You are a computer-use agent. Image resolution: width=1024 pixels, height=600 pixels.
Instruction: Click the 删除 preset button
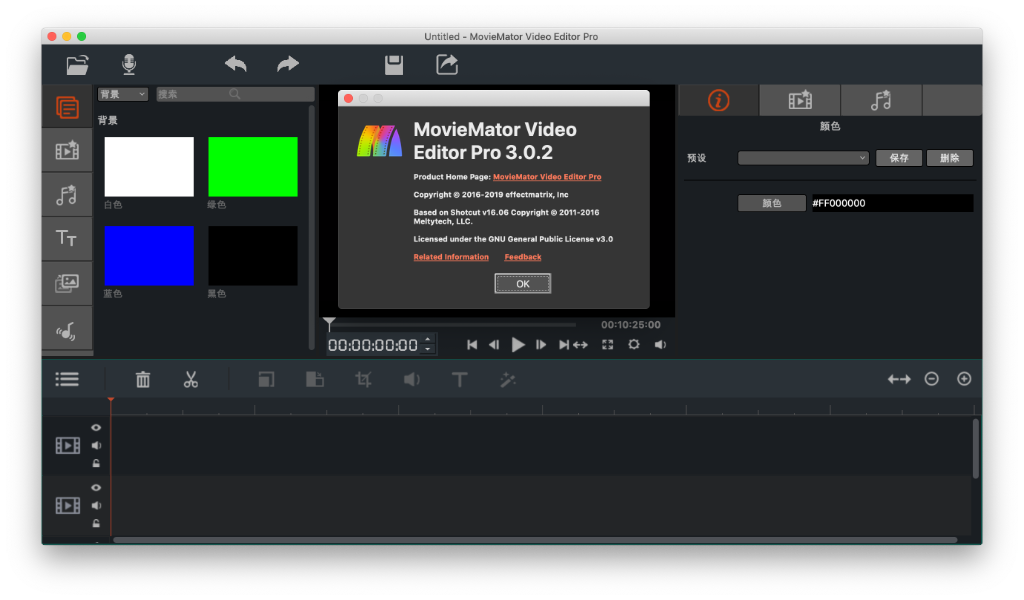950,158
